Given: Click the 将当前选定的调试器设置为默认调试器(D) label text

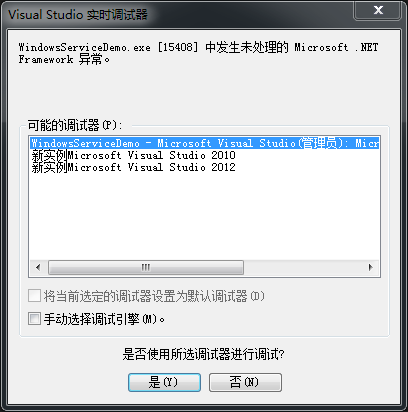Looking at the screenshot, I should click(x=154, y=296).
